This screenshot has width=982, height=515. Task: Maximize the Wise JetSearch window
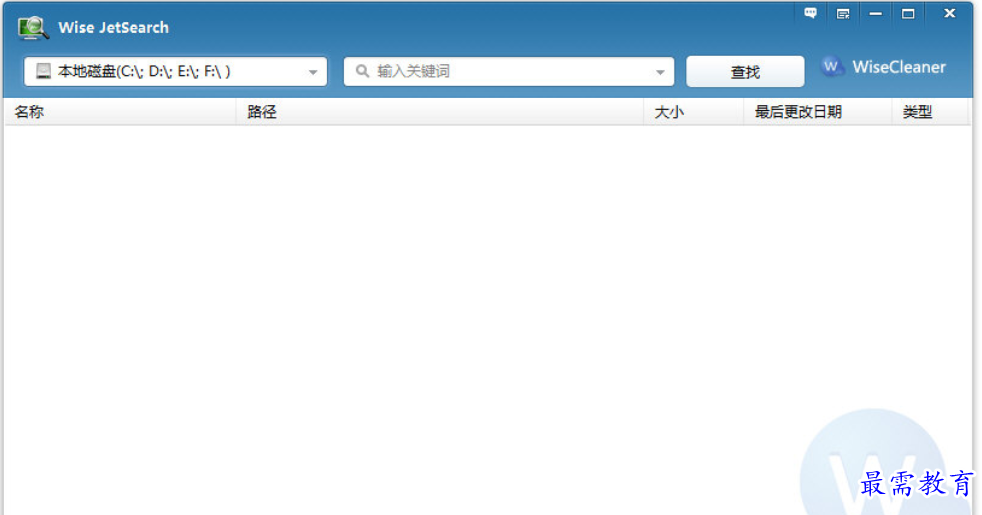tap(908, 13)
